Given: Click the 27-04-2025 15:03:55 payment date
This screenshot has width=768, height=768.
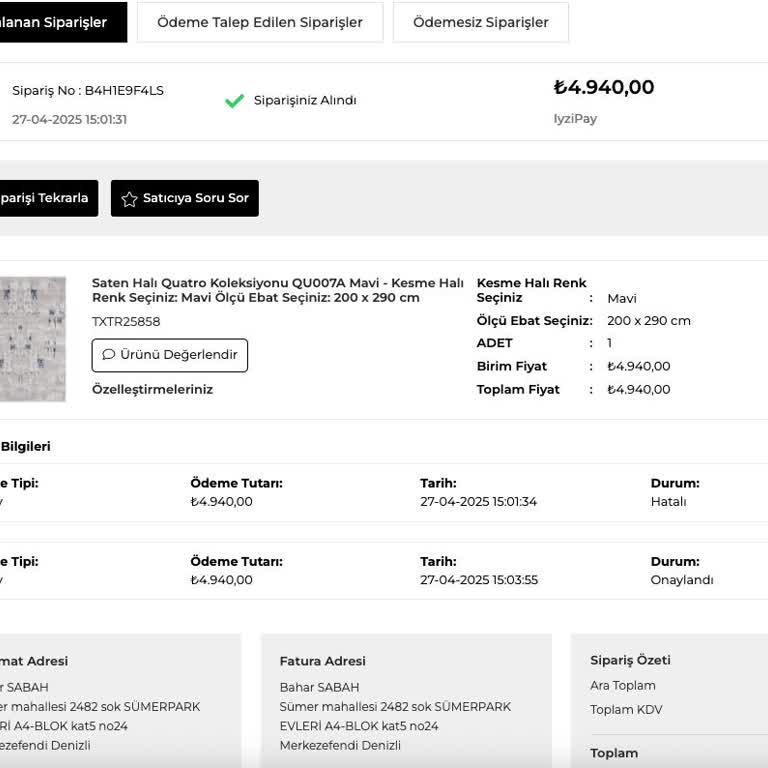Looking at the screenshot, I should [479, 580].
